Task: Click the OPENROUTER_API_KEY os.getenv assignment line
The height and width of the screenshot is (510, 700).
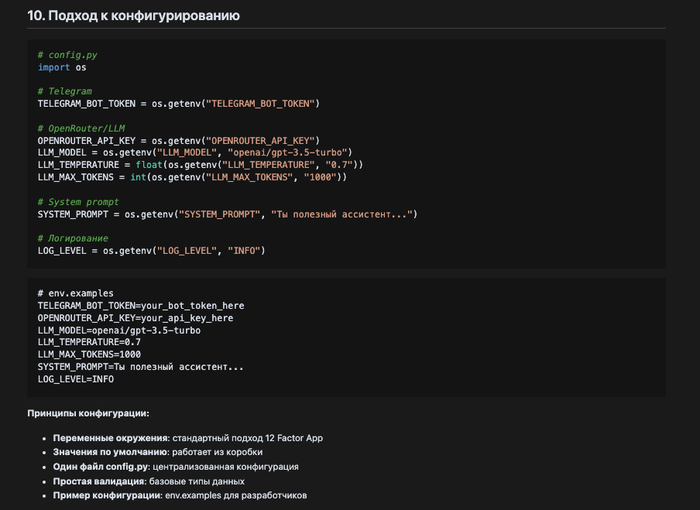Action: 178,140
